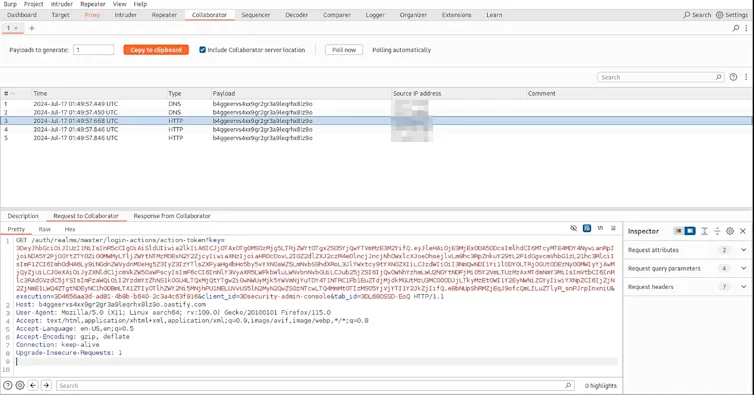Collapse all Inspector sections icon
Image resolution: width=754 pixels, height=395 pixels.
tap(717, 231)
